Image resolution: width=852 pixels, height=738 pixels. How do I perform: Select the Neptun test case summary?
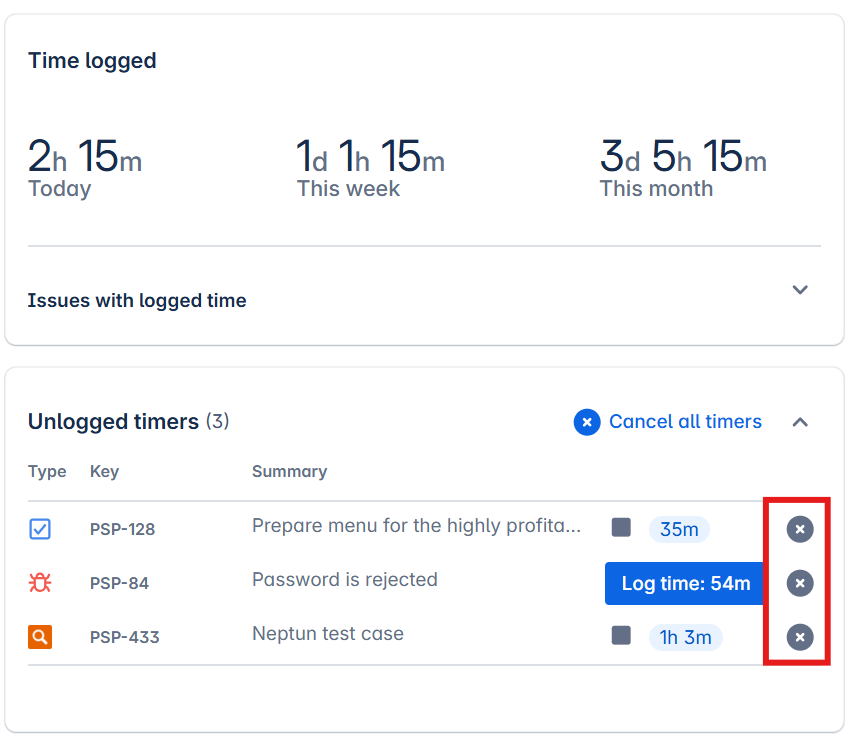pyautogui.click(x=327, y=633)
